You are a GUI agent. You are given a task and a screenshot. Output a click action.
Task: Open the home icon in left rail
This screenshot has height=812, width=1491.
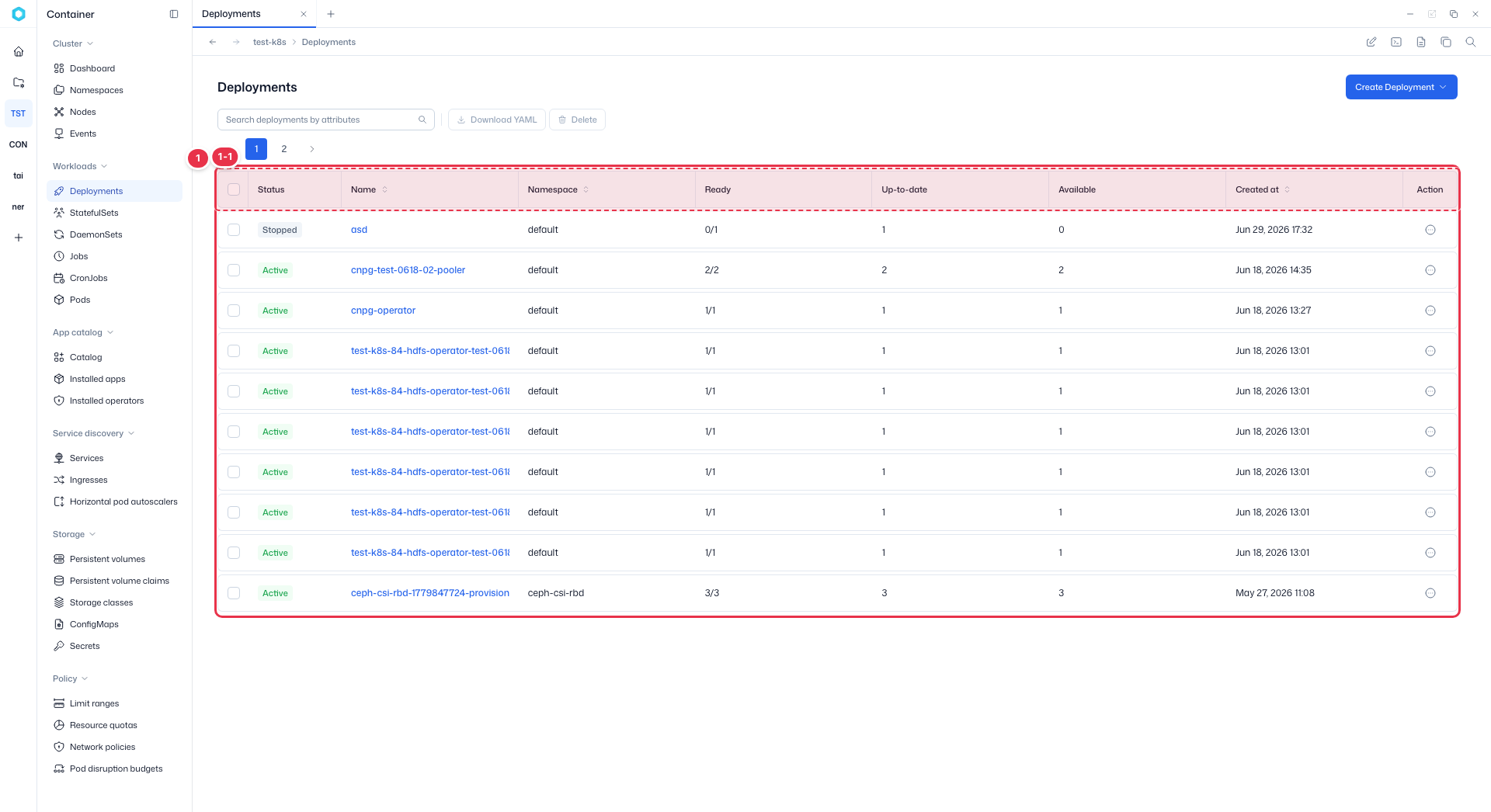click(19, 51)
